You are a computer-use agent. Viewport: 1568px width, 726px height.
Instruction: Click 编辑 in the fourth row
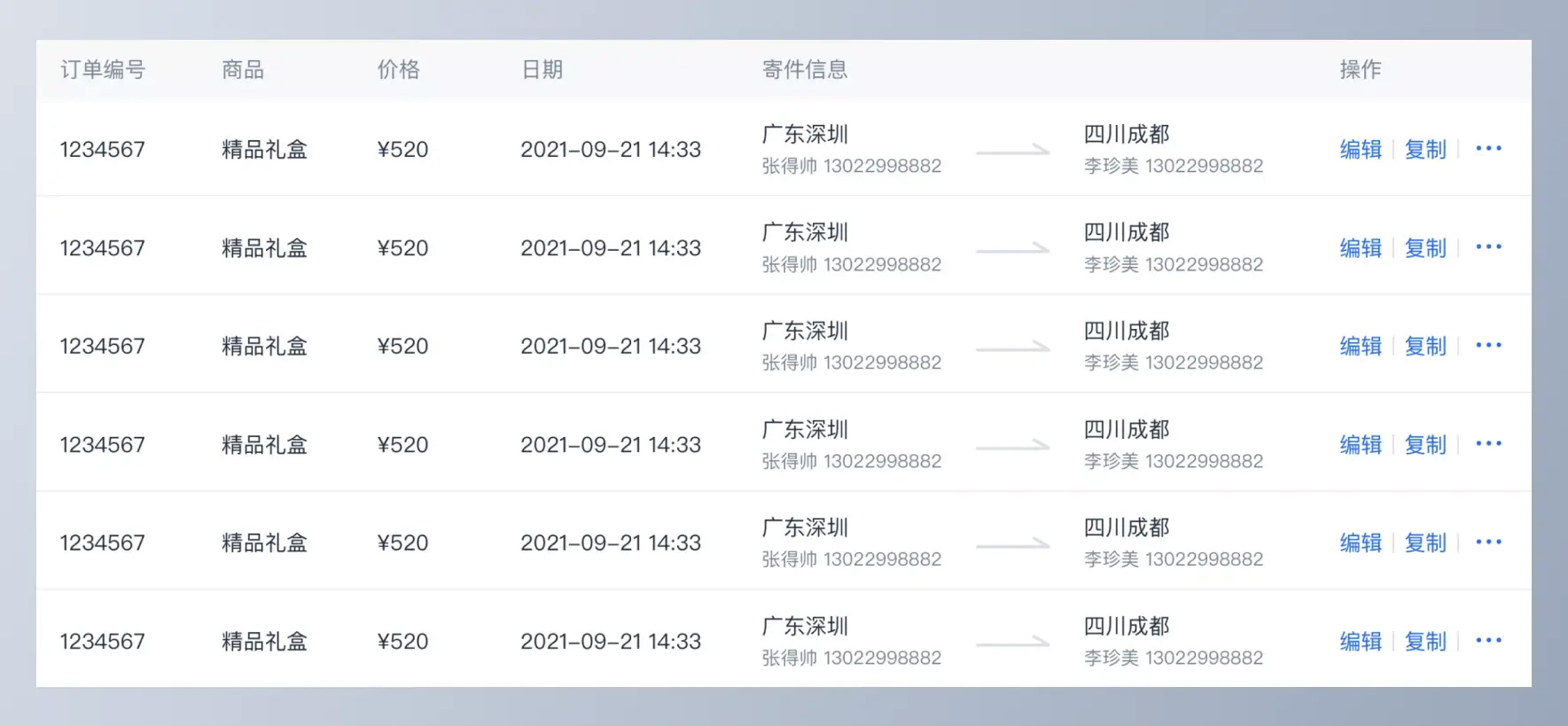point(1361,444)
